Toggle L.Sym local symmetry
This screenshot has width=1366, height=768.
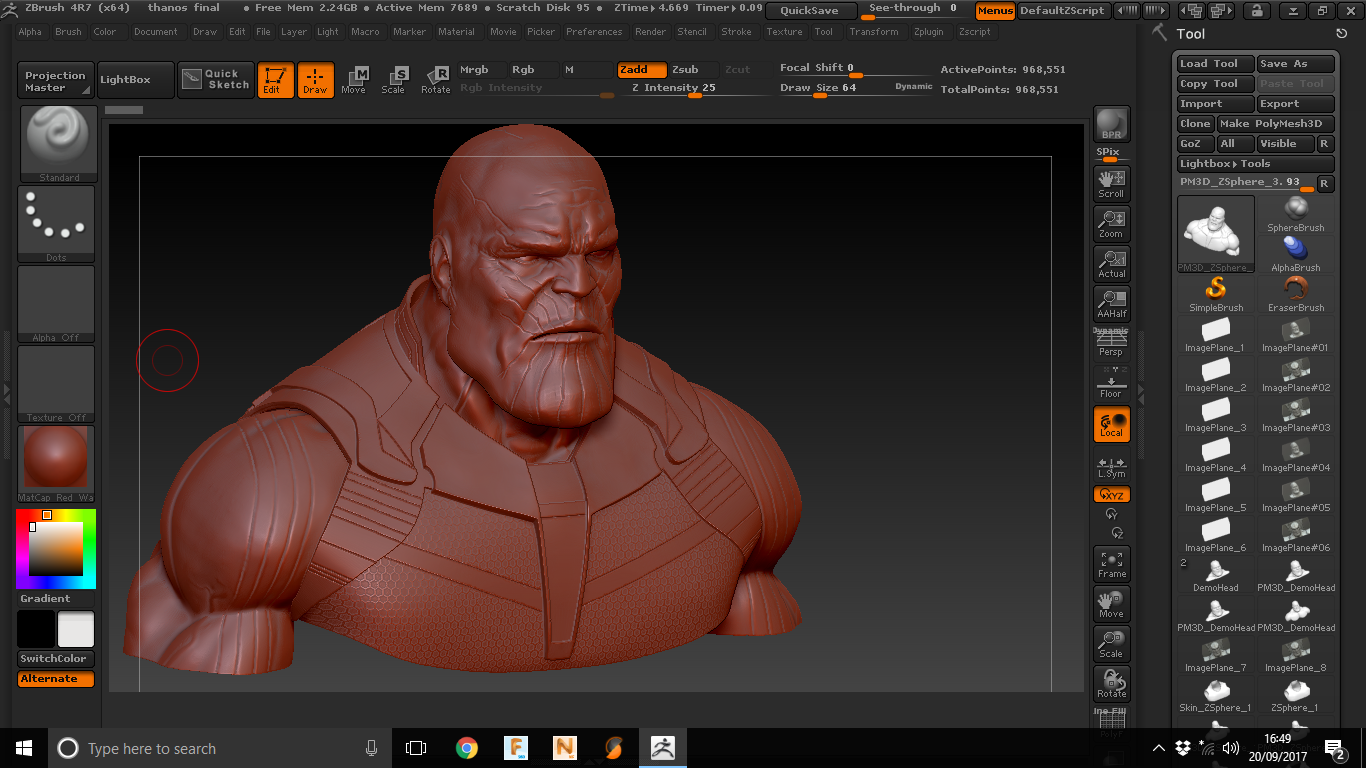point(1111,466)
